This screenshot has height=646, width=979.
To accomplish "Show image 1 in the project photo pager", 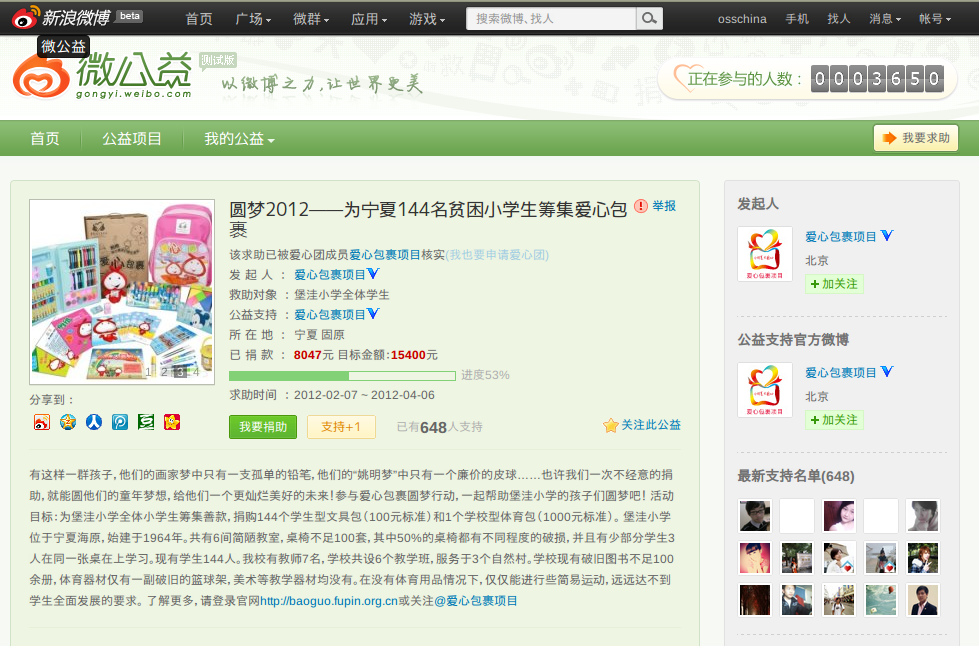I will tap(149, 372).
